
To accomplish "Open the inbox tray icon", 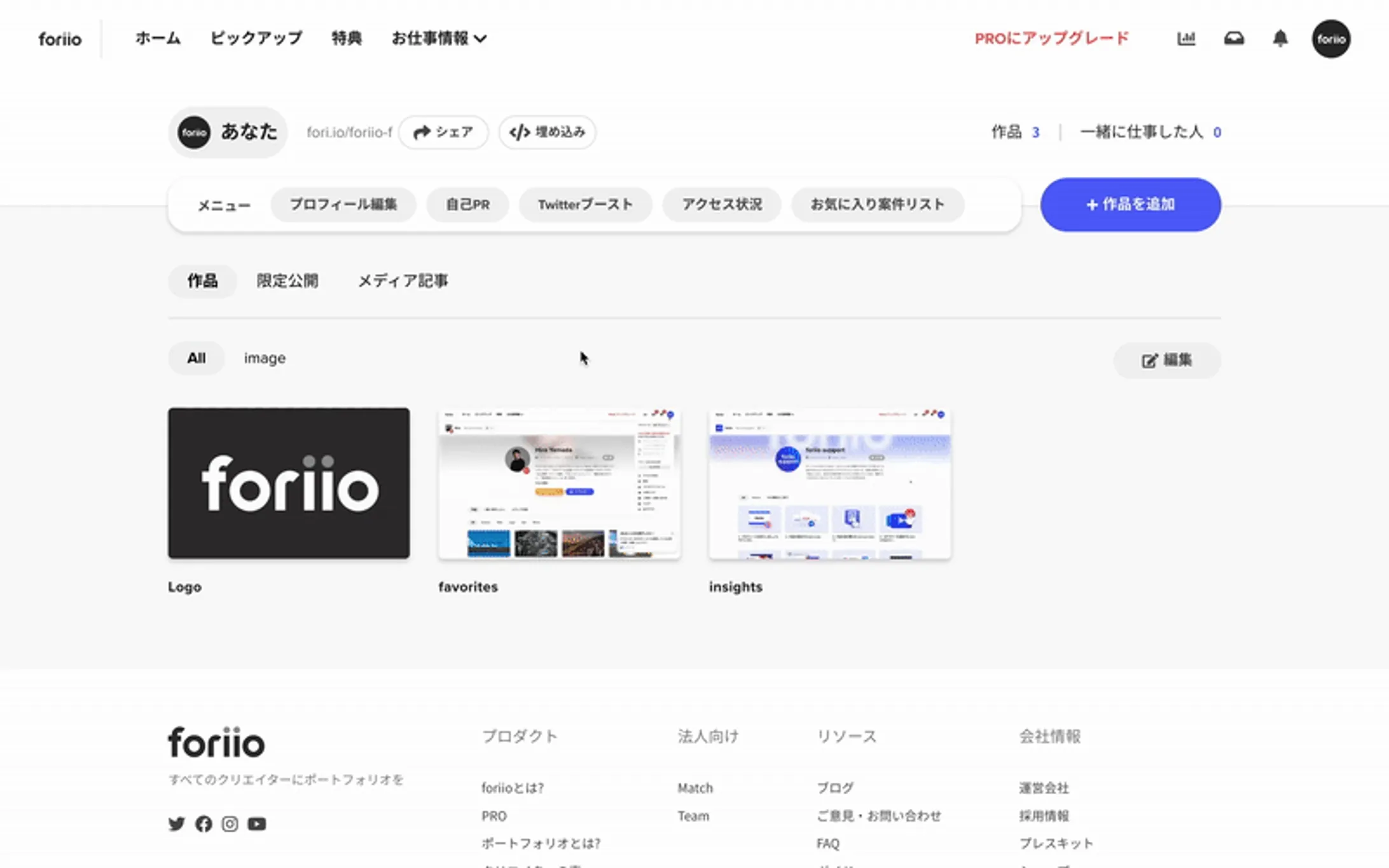I will click(1234, 39).
